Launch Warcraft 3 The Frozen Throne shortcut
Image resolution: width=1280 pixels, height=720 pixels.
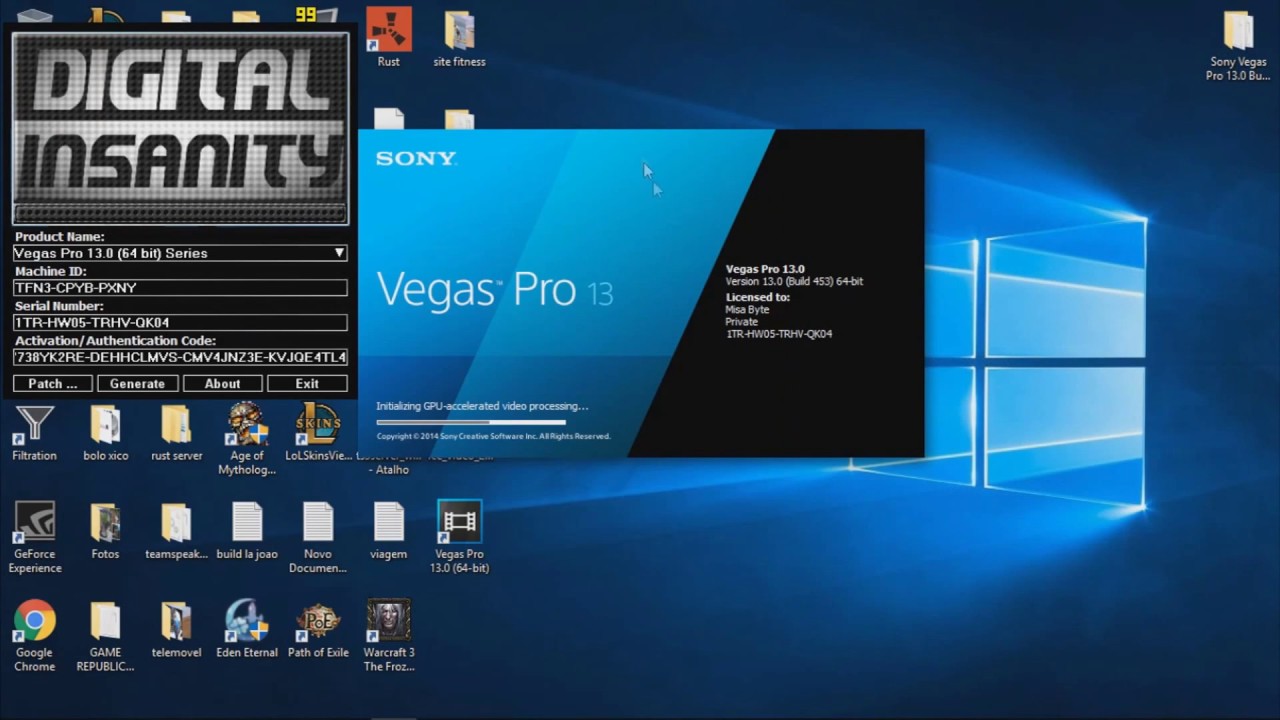389,636
